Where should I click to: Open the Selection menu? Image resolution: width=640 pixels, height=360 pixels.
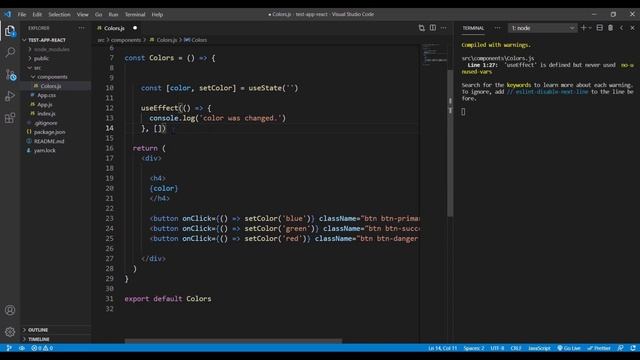pos(59,14)
